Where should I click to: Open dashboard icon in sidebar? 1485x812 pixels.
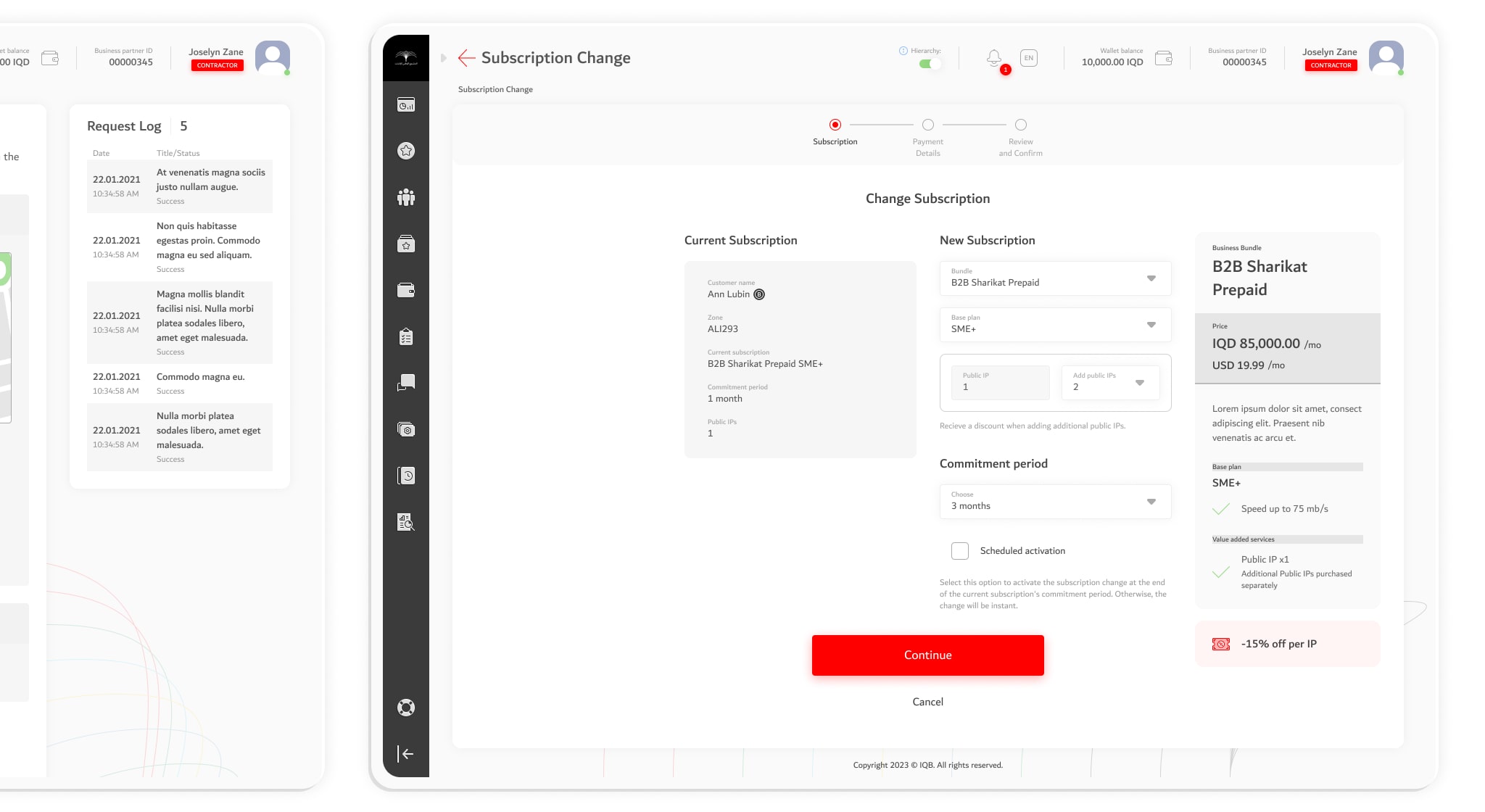click(406, 105)
